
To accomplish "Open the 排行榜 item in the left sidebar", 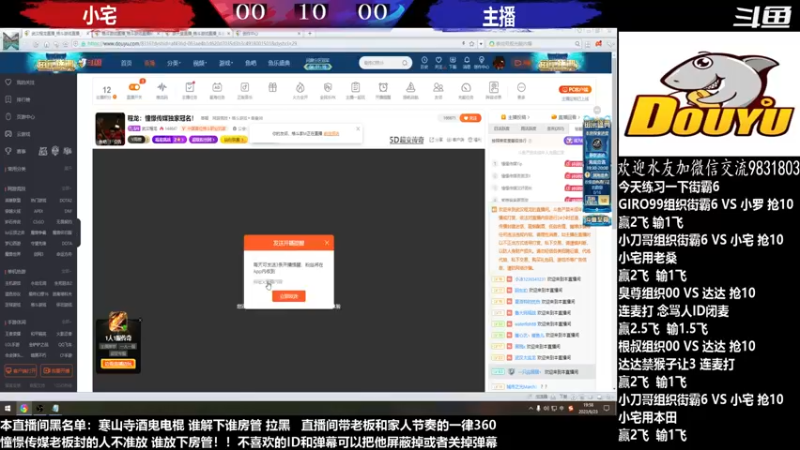I will (x=19, y=99).
